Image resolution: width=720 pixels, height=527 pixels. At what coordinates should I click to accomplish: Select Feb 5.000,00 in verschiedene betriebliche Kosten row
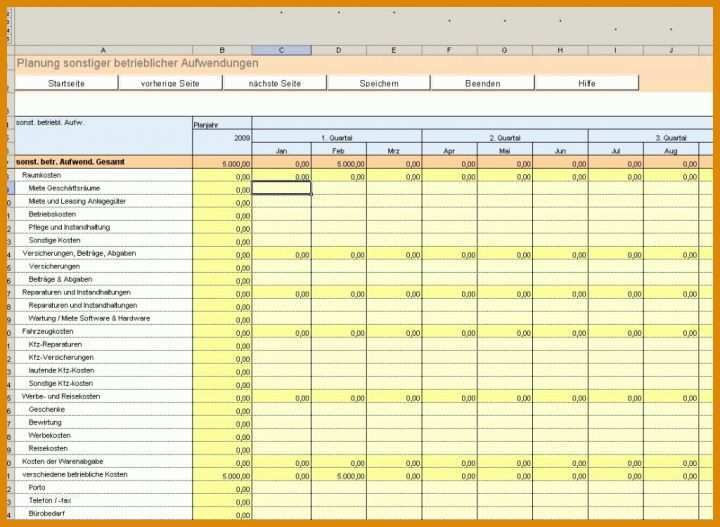339,476
